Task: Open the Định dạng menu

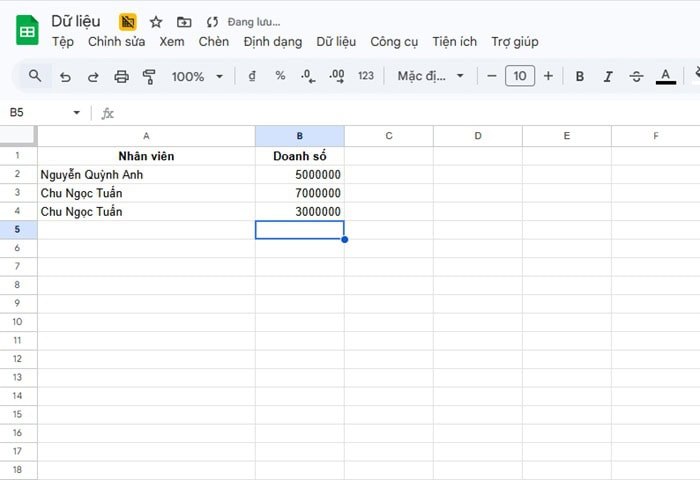Action: pos(273,42)
